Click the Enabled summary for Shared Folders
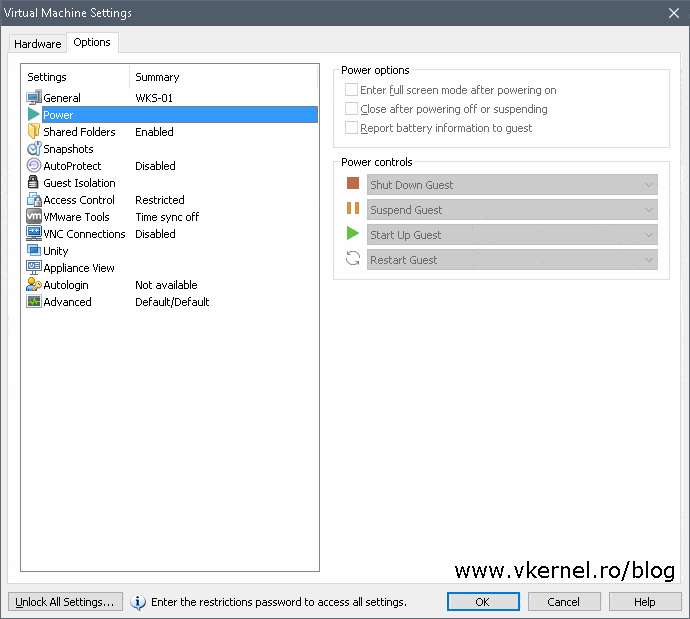Image resolution: width=690 pixels, height=619 pixels. click(x=154, y=132)
